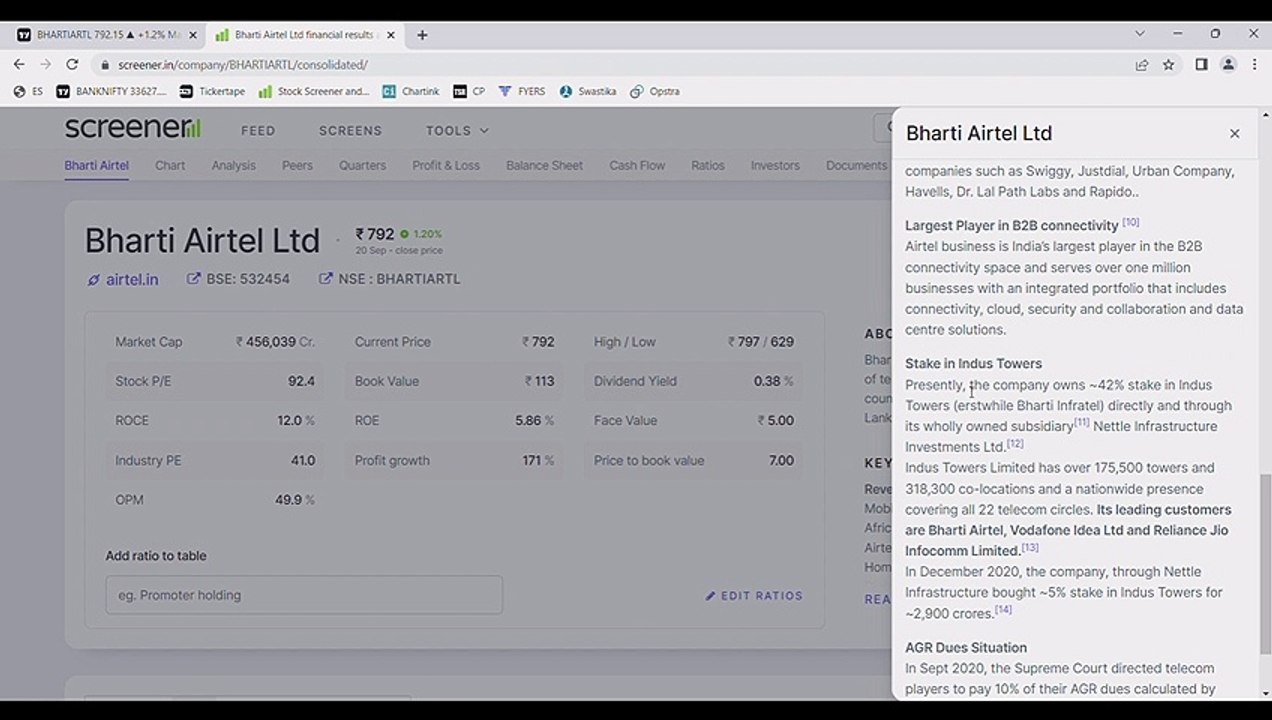
Task: Click the Market Cap value 456,039 Cr.
Action: 275,342
